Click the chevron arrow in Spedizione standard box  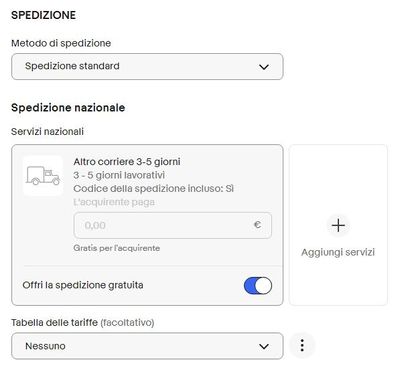click(264, 67)
